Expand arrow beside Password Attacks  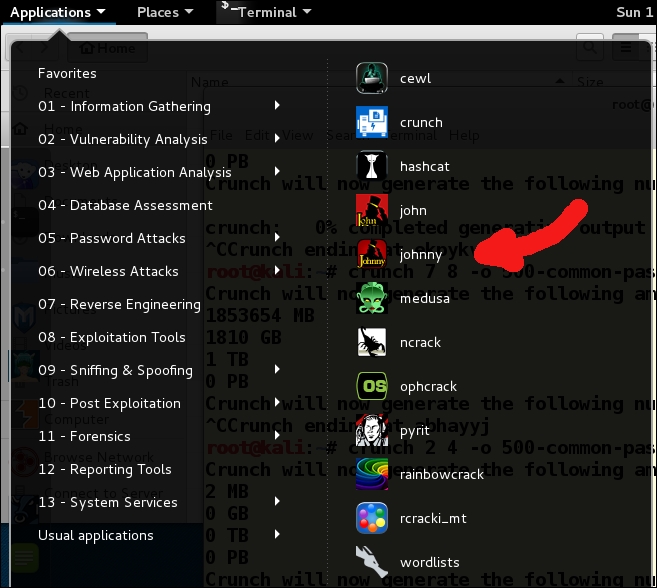tap(277, 237)
